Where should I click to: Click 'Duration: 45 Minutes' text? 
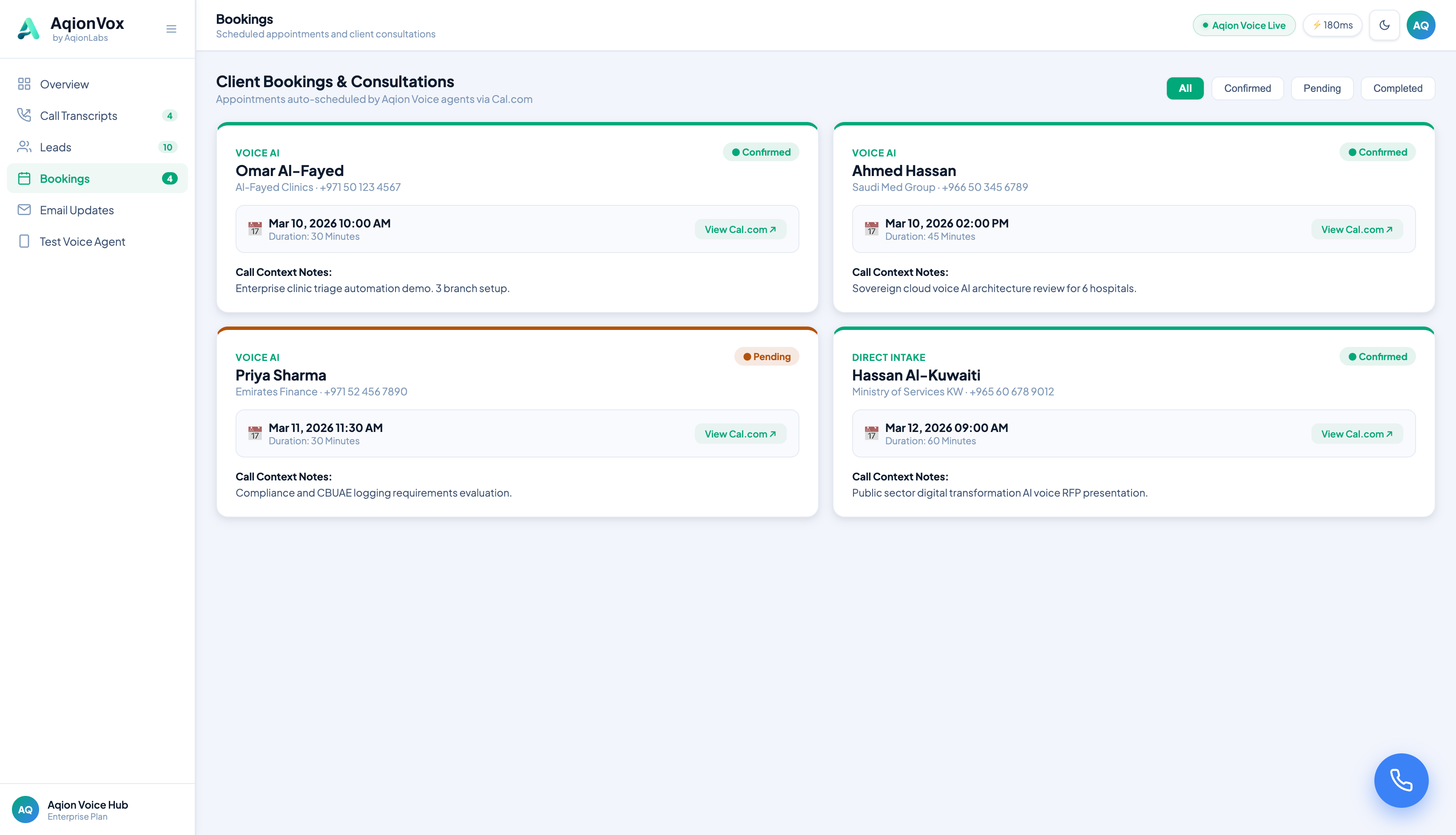coord(930,236)
